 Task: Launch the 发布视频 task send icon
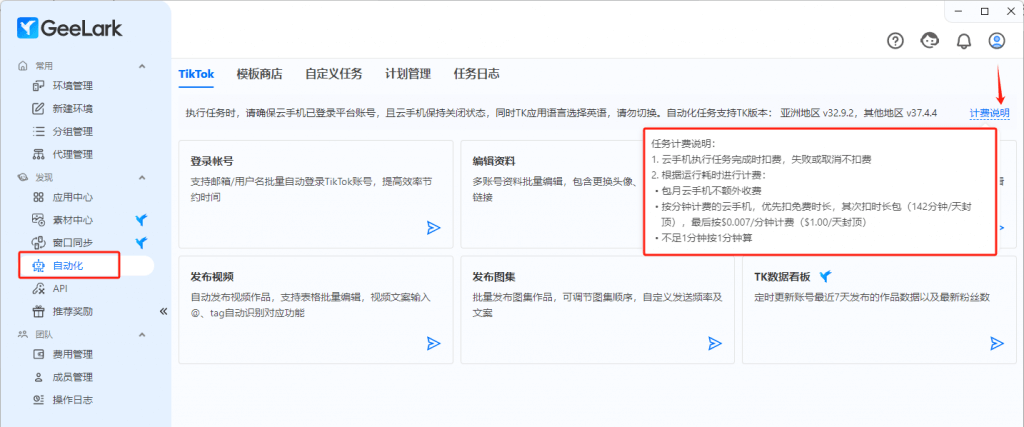433,343
